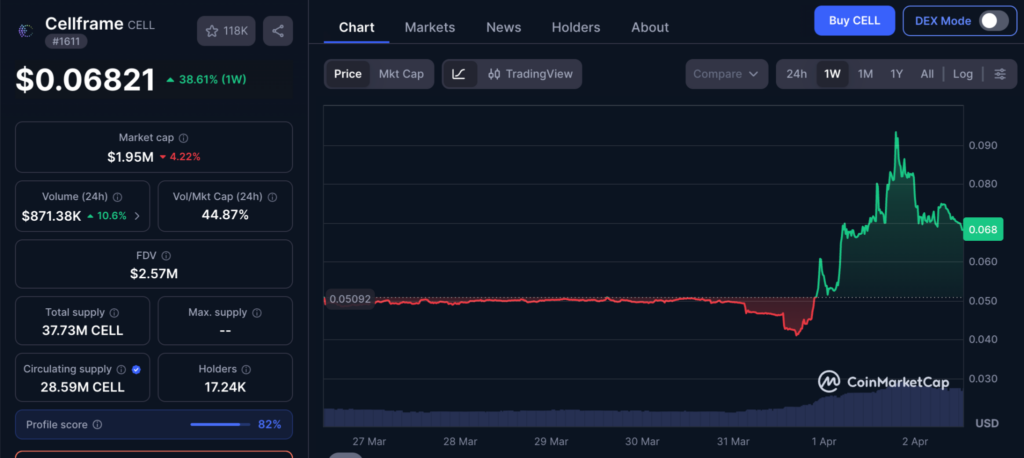Add Cellframe to watchlist via star button
The height and width of the screenshot is (458, 1024).
point(226,31)
